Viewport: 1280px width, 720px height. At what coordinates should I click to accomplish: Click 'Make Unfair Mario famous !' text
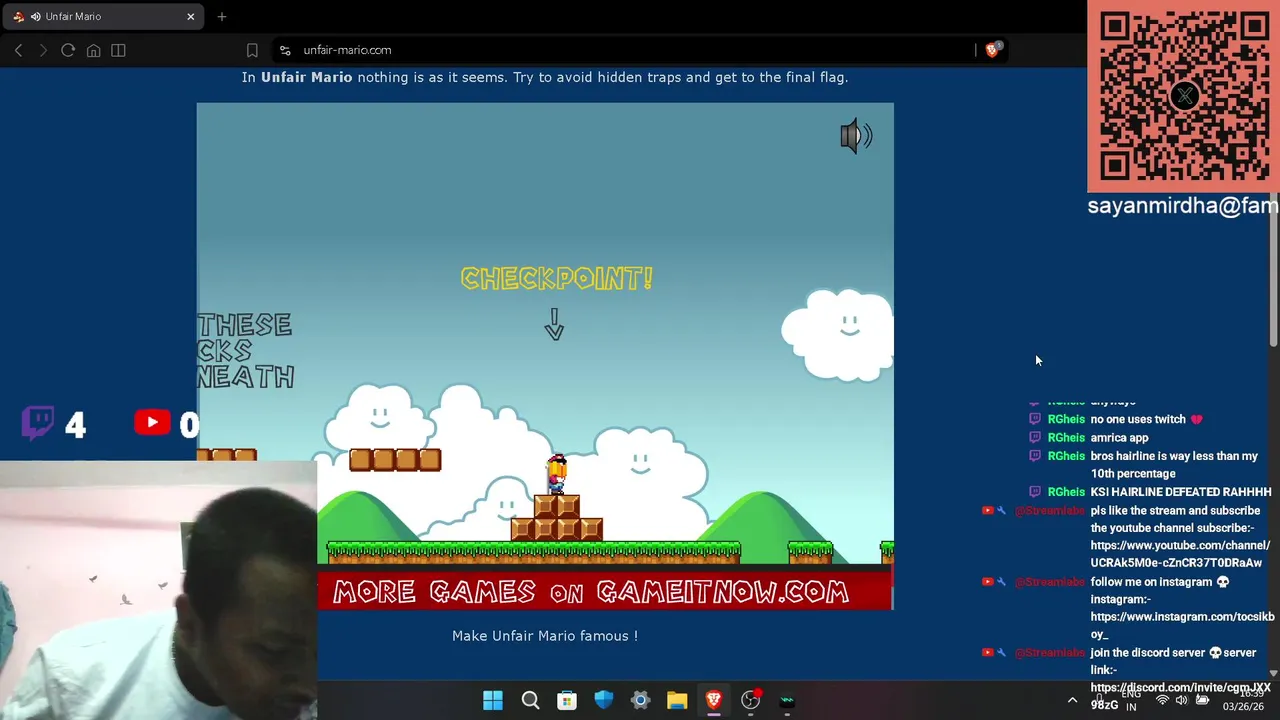(x=545, y=636)
